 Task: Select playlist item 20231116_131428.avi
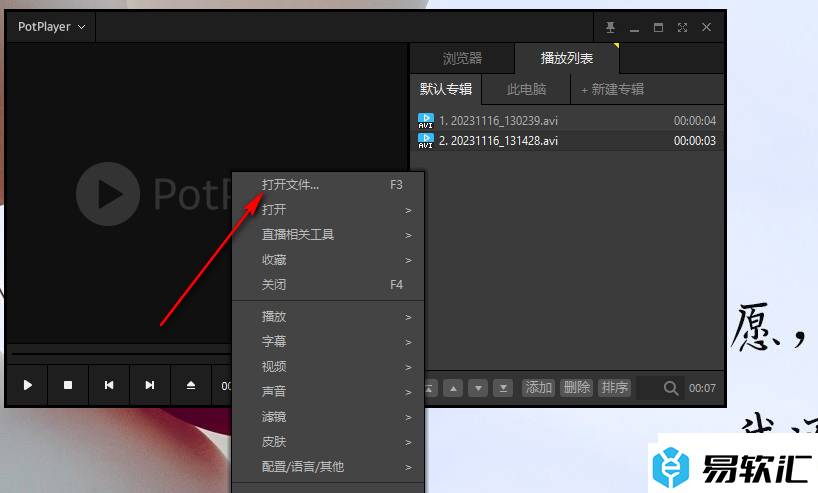click(x=567, y=141)
